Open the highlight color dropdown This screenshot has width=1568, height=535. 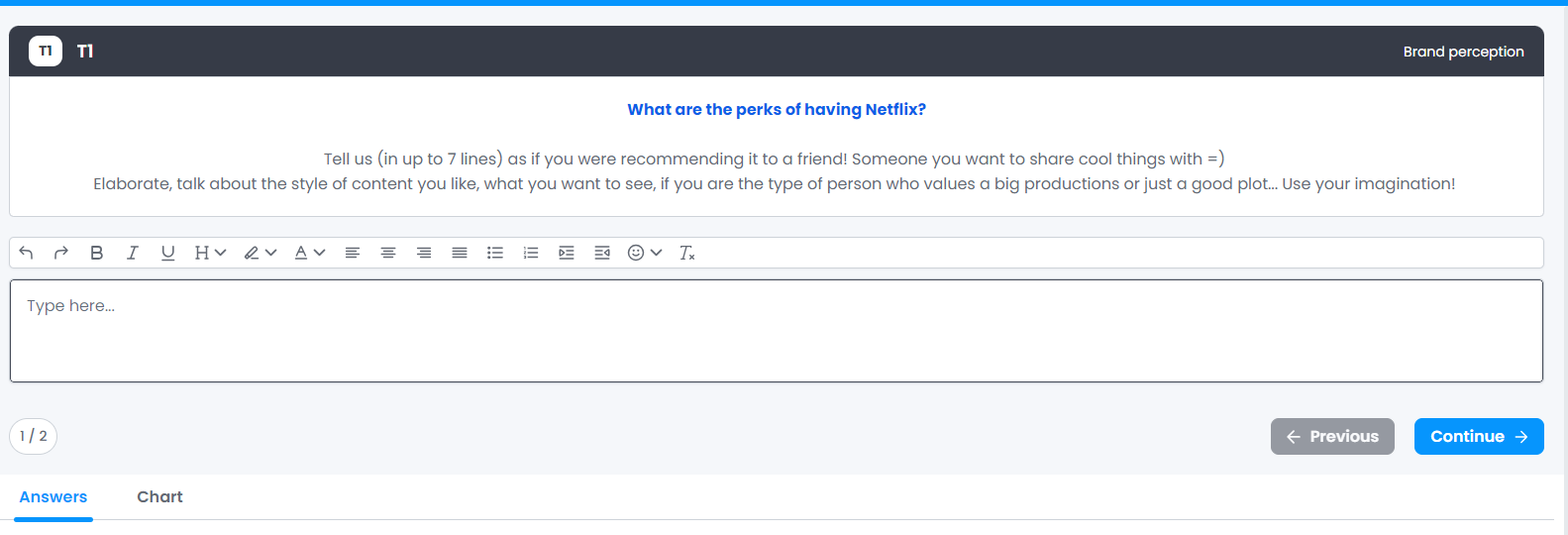[x=261, y=253]
